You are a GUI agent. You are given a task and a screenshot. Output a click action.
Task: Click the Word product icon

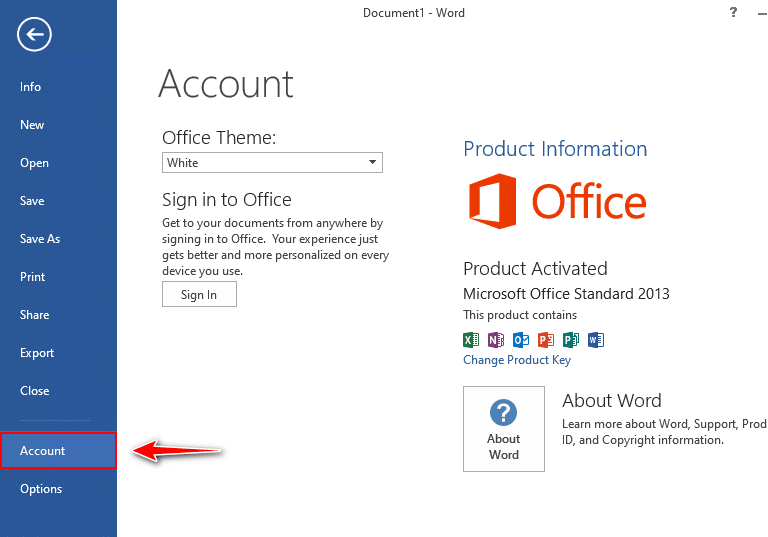tap(596, 340)
